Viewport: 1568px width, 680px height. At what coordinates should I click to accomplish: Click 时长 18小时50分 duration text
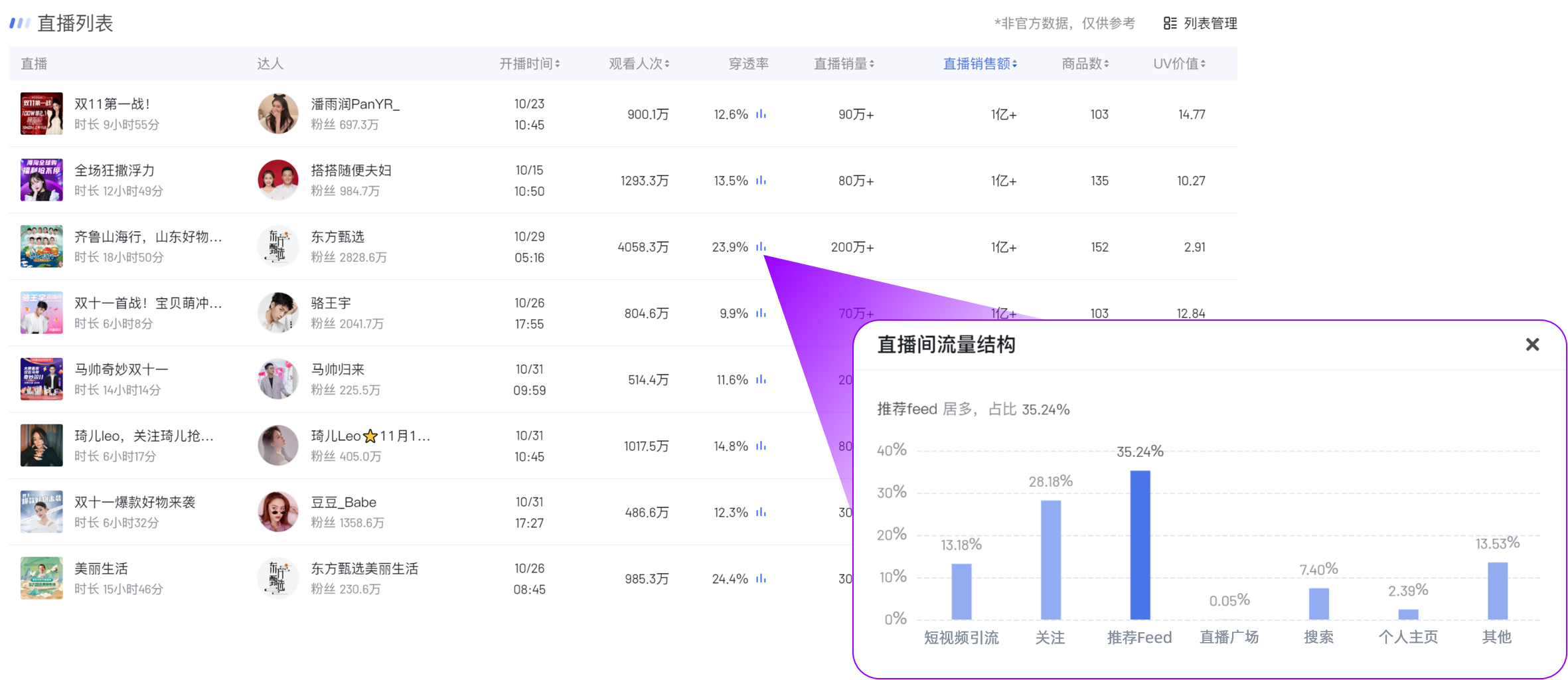click(119, 257)
